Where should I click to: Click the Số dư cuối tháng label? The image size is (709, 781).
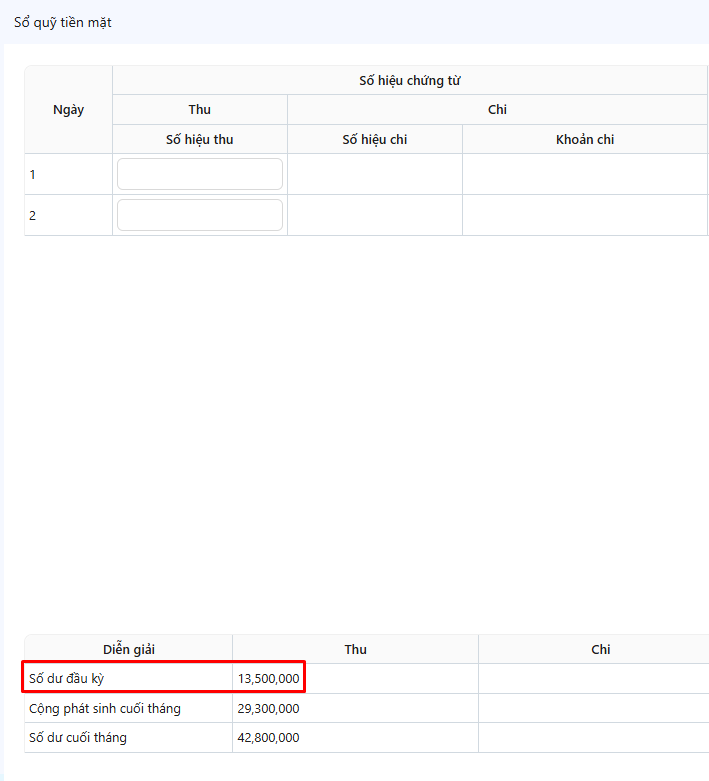coord(78,738)
